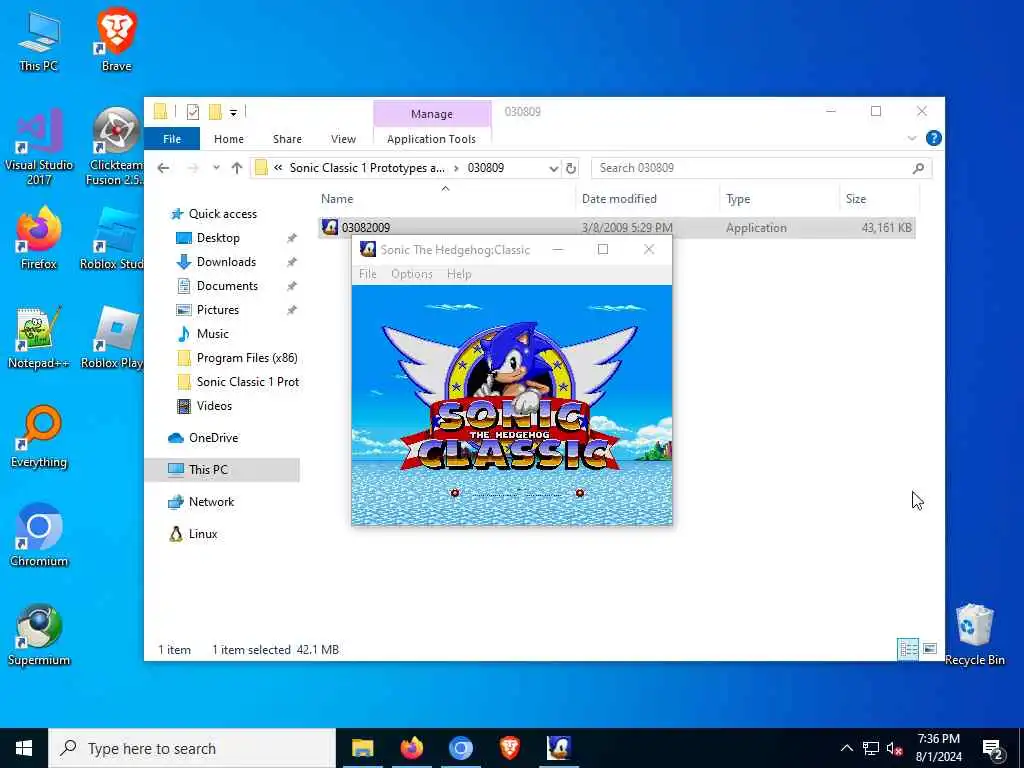
Task: Open Supermium desktop shortcut
Action: [x=39, y=635]
